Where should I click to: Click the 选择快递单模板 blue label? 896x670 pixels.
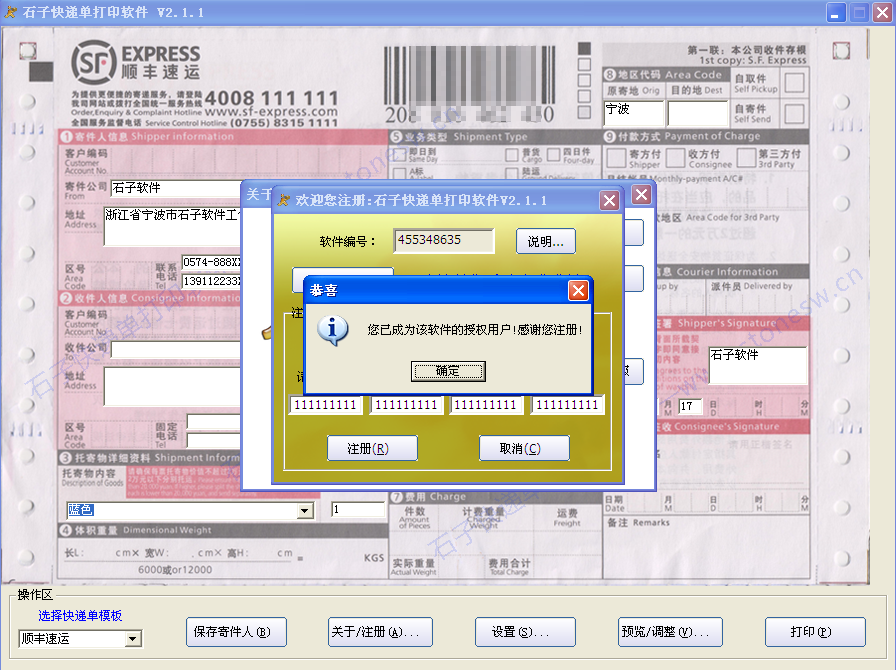(x=80, y=616)
